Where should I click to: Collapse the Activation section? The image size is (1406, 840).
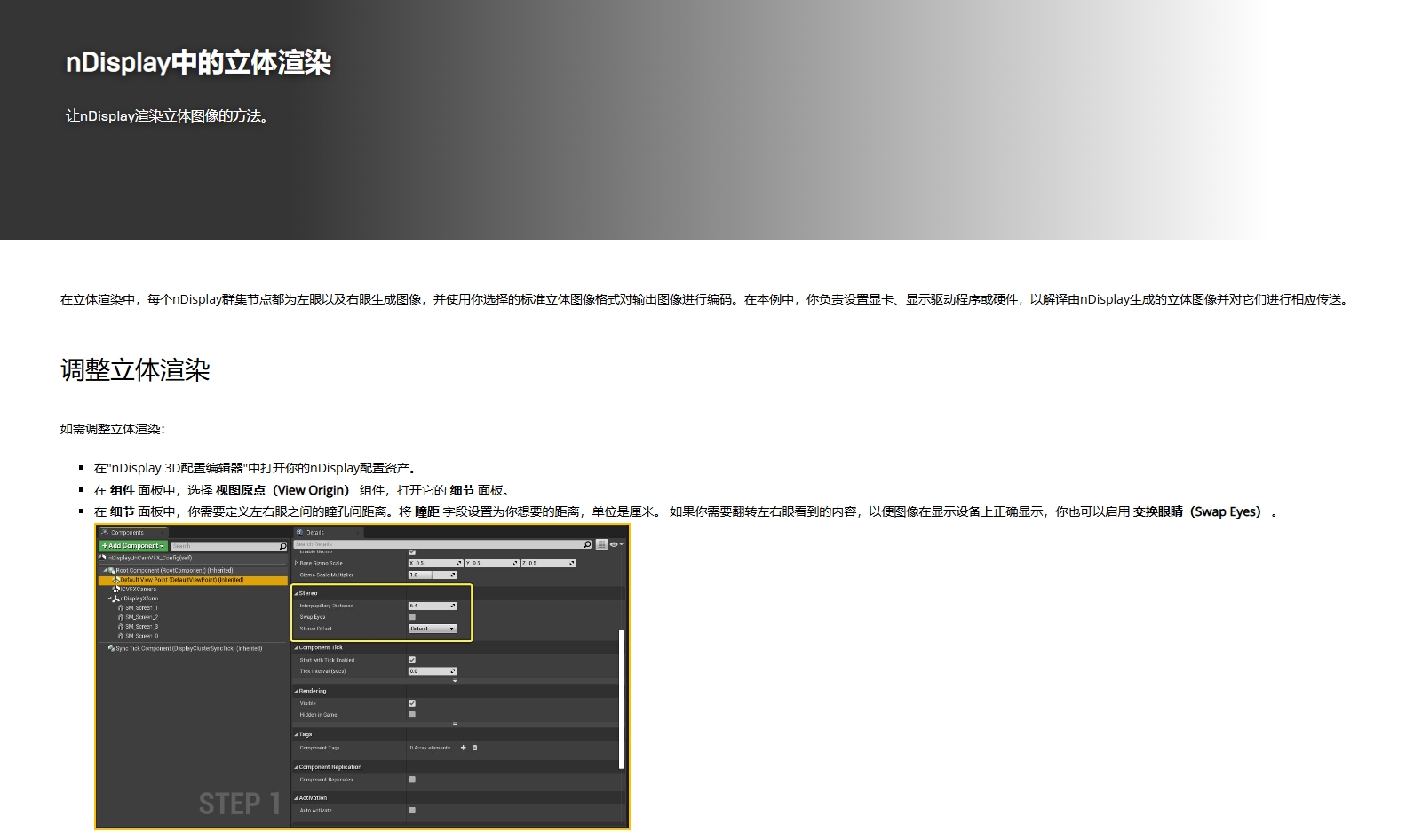[x=297, y=798]
